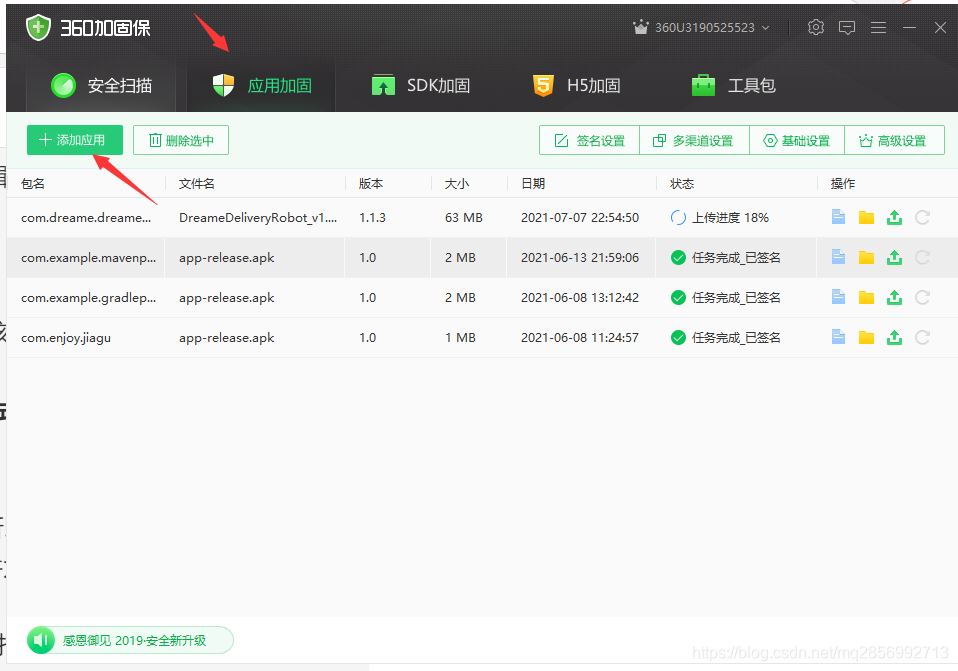Select the com.example.gradlep... package row
The width and height of the screenshot is (958, 671).
482,298
